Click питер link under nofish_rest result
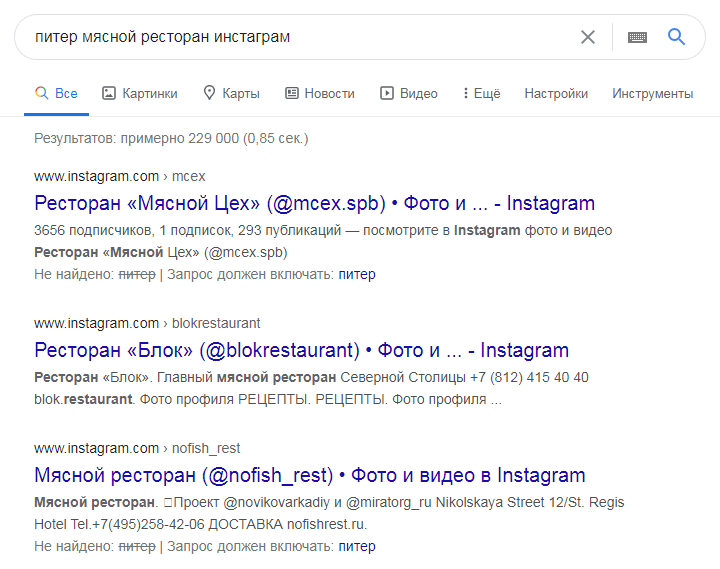720x569 pixels. pos(357,546)
